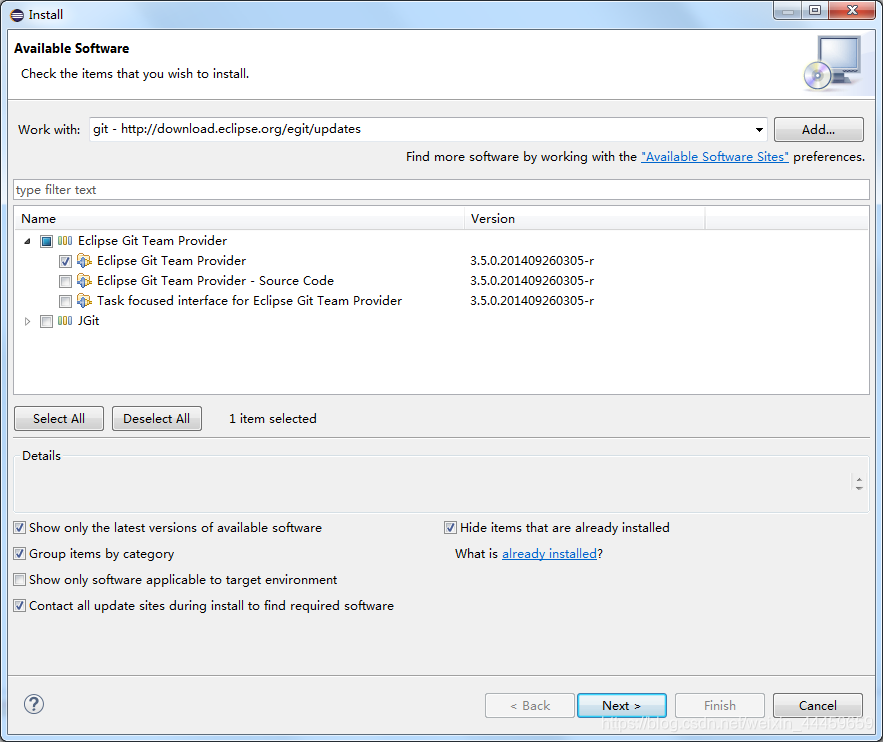Viewport: 883px width, 742px height.
Task: Click the Details scroll down arrow
Action: pos(859,488)
